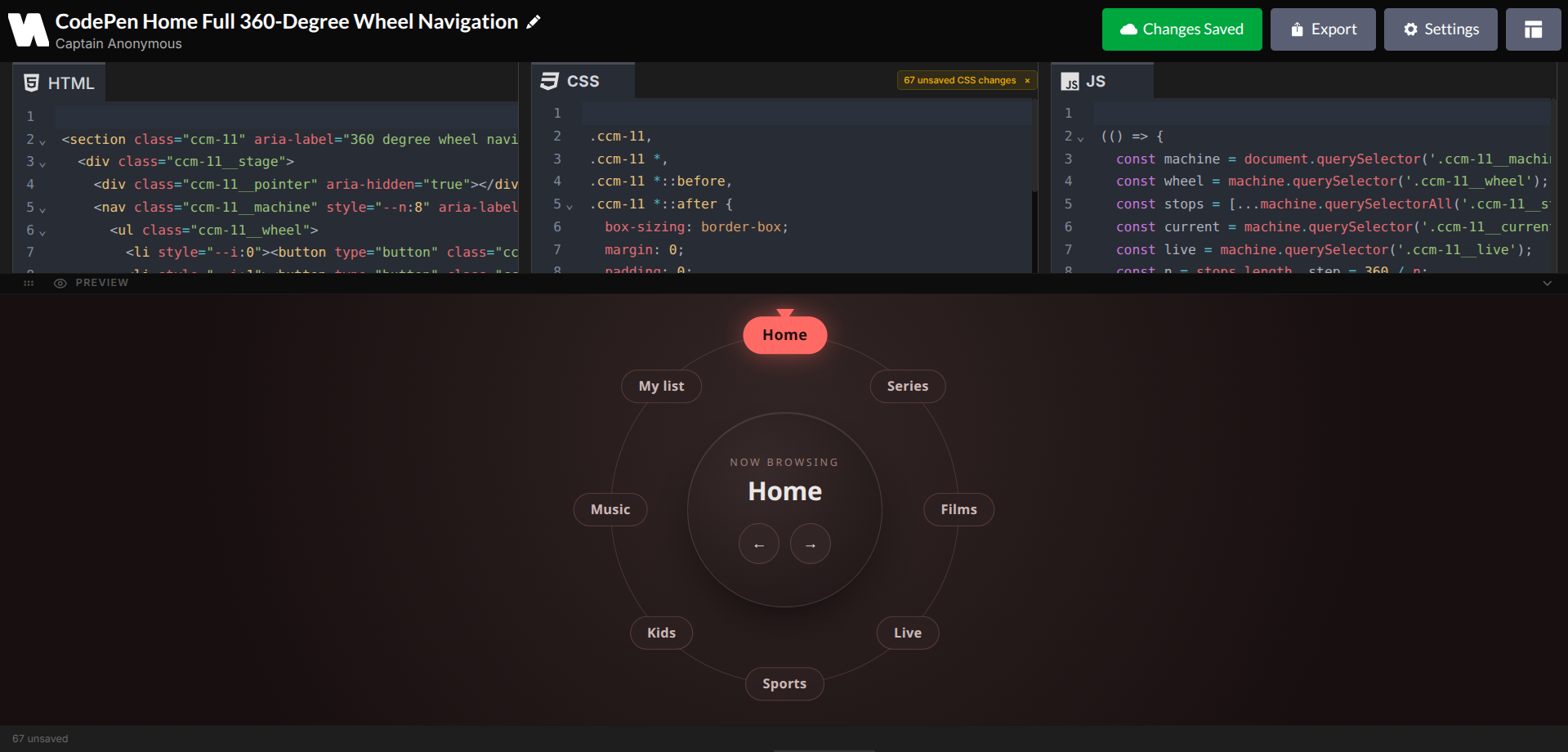
Task: Select the CSS editor tab
Action: [583, 81]
